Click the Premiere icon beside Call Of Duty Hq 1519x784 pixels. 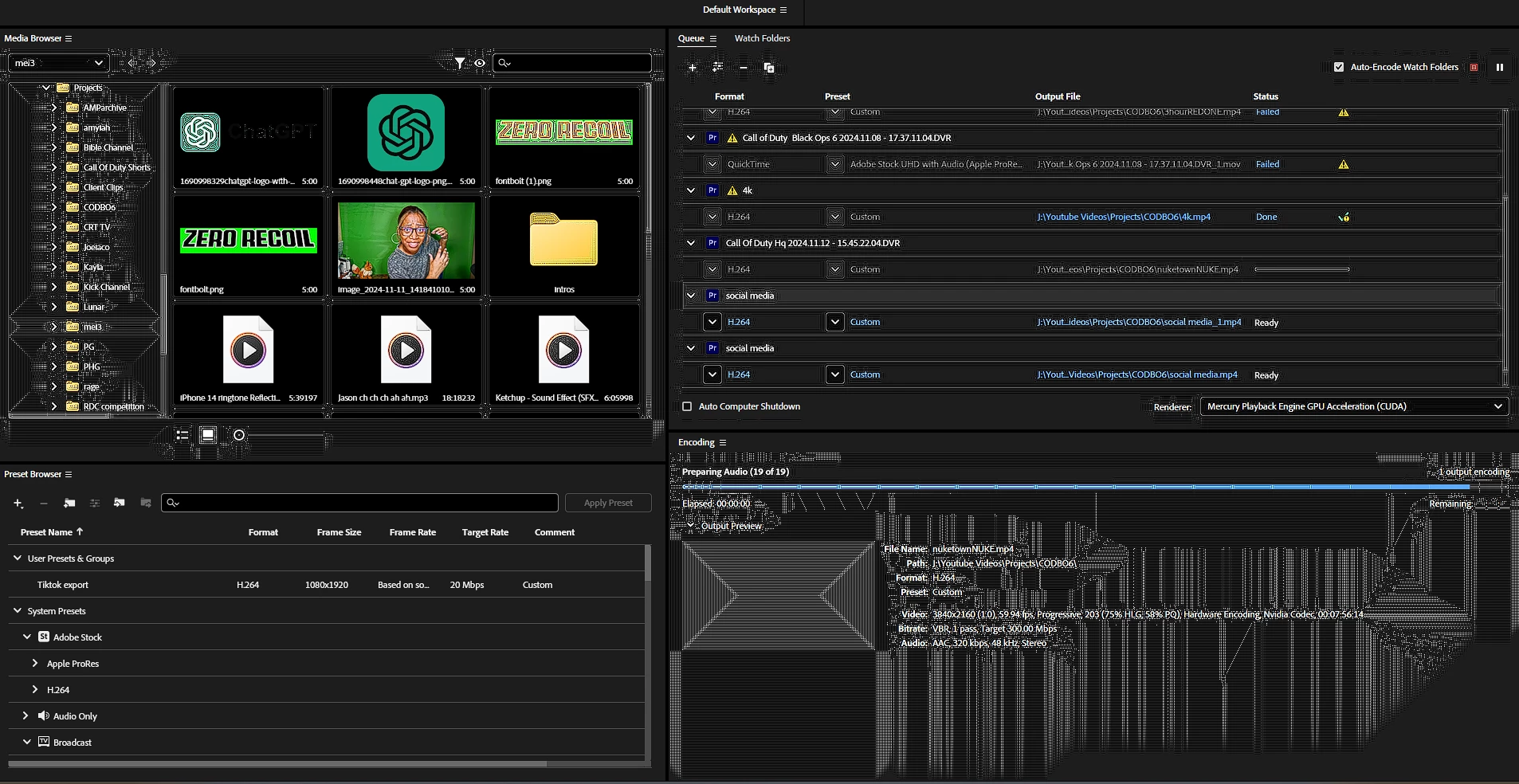pyautogui.click(x=712, y=243)
